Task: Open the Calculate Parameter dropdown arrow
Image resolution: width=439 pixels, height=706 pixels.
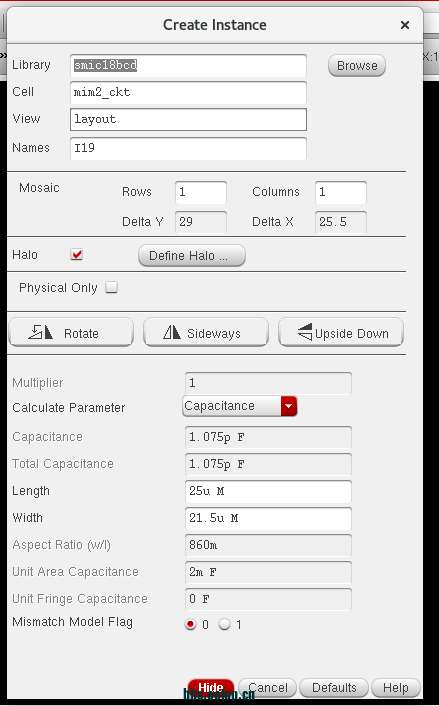Action: tap(289, 406)
